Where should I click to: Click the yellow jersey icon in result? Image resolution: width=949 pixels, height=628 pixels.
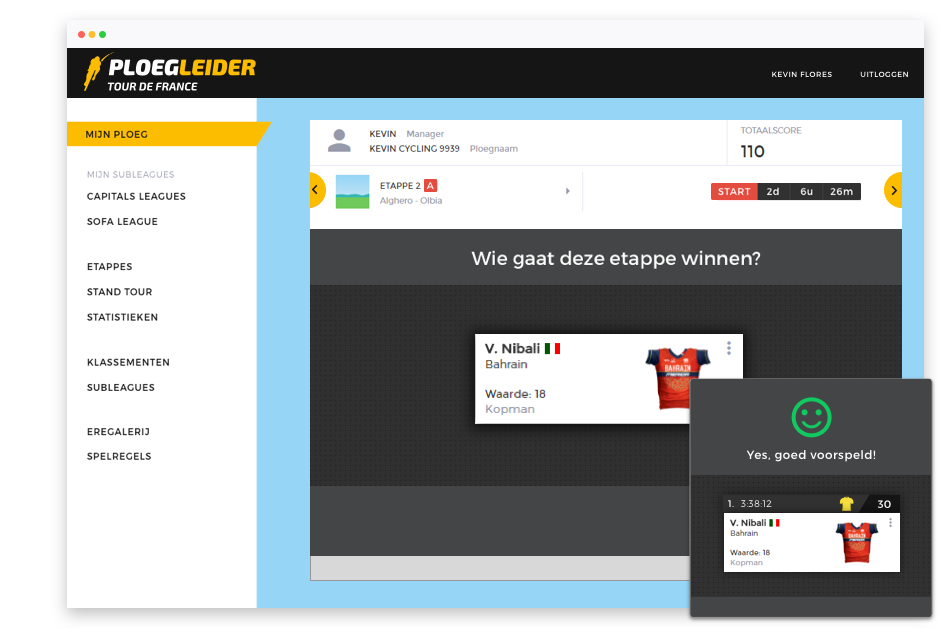[x=847, y=504]
